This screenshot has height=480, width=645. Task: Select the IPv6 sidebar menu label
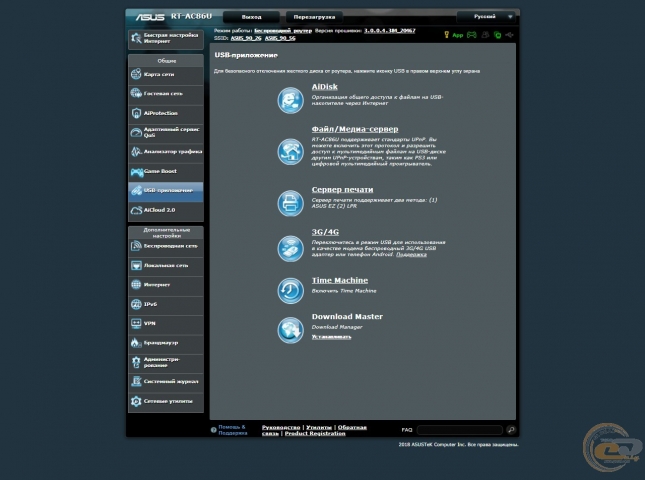point(151,304)
